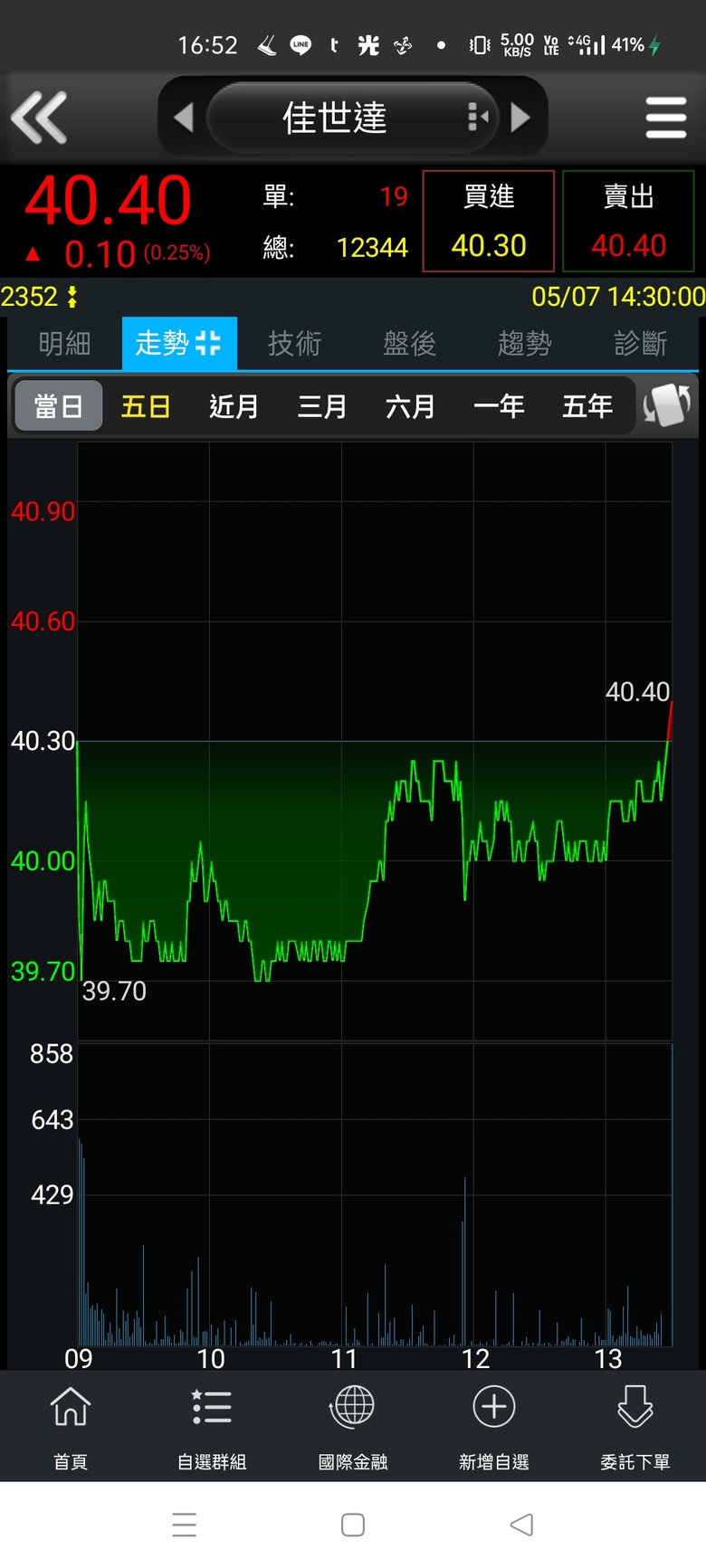Switch to the 明細 tab

click(x=64, y=343)
